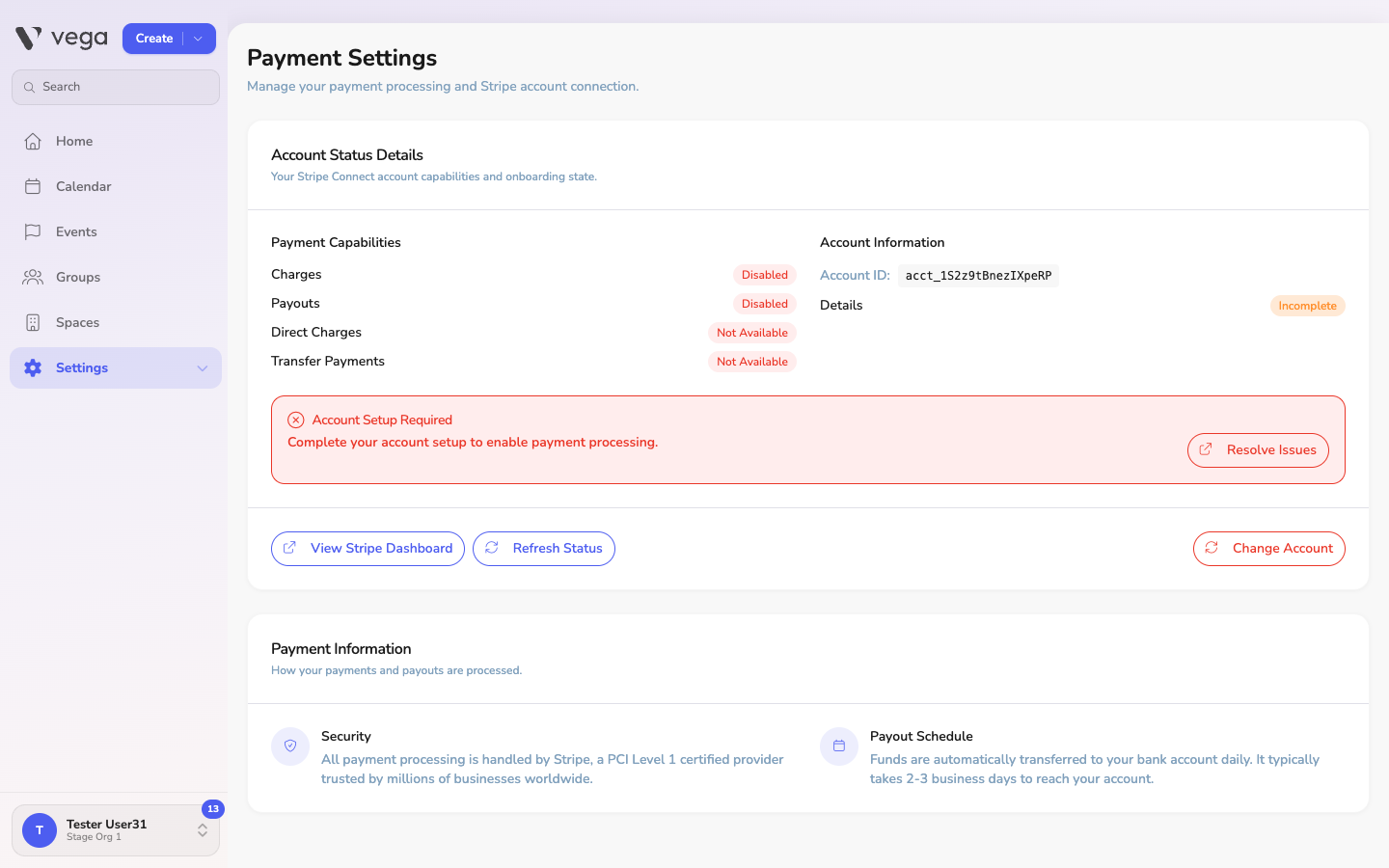Open the Create button dropdown arrow
The image size is (1389, 868).
tap(198, 39)
